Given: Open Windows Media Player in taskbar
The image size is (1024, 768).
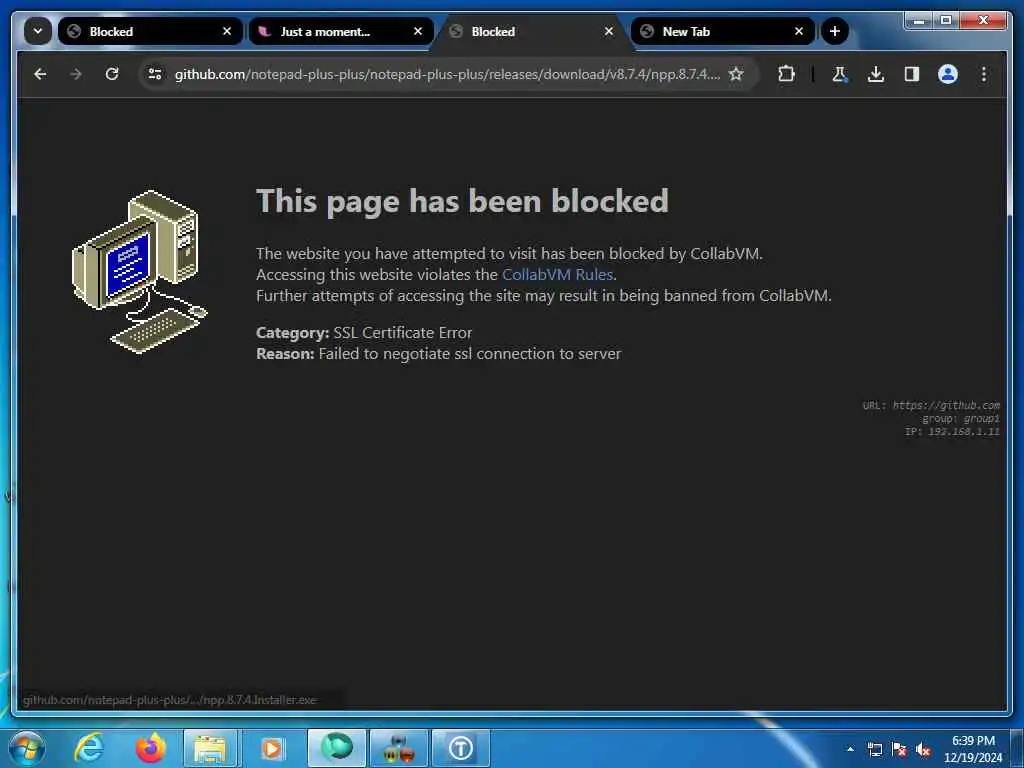Looking at the screenshot, I should click(272, 748).
